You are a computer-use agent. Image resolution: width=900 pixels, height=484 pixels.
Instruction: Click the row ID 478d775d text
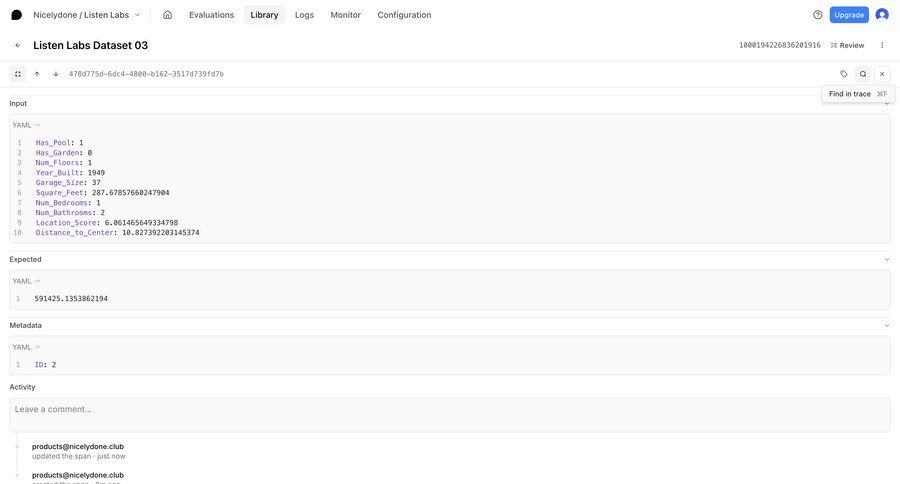point(146,74)
